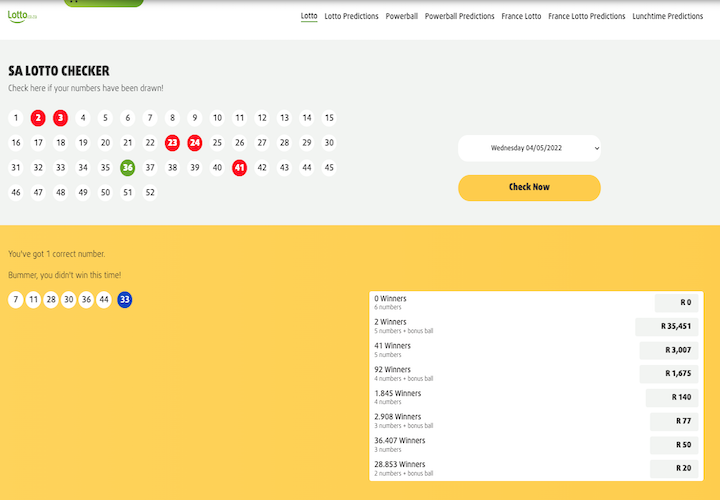Select number ball 16

tap(16, 143)
